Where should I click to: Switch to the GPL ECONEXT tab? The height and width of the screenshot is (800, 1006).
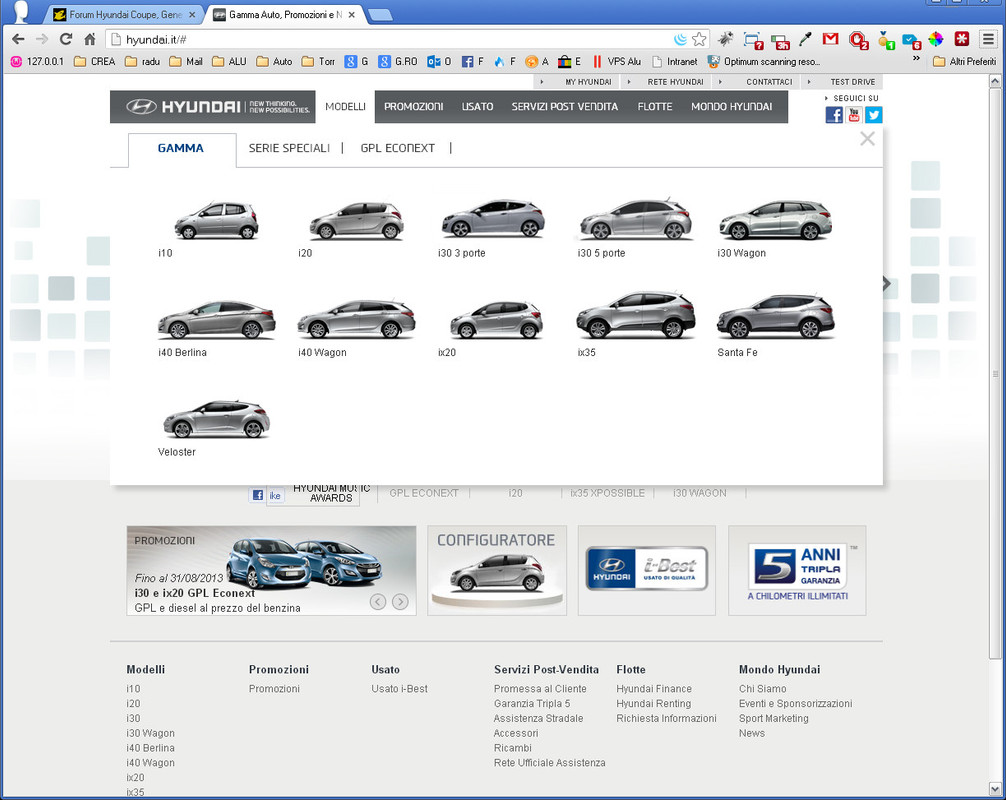tap(397, 148)
